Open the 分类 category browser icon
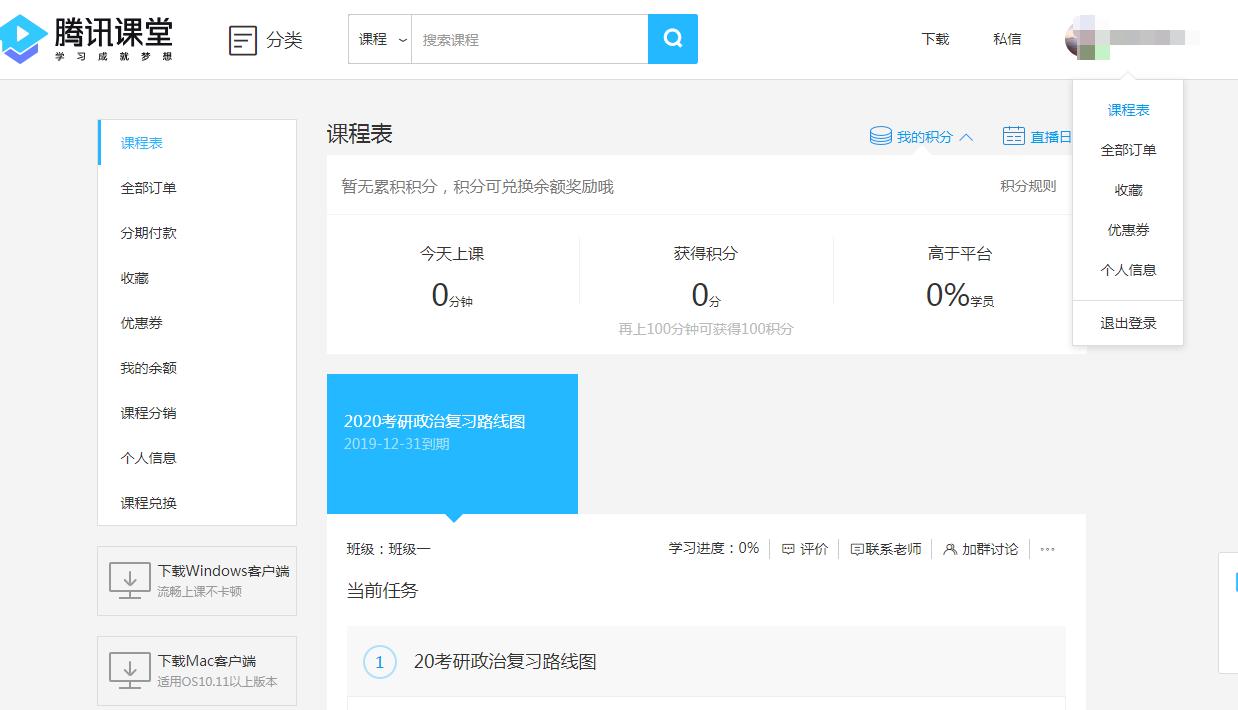Image resolution: width=1238 pixels, height=710 pixels. pos(242,39)
